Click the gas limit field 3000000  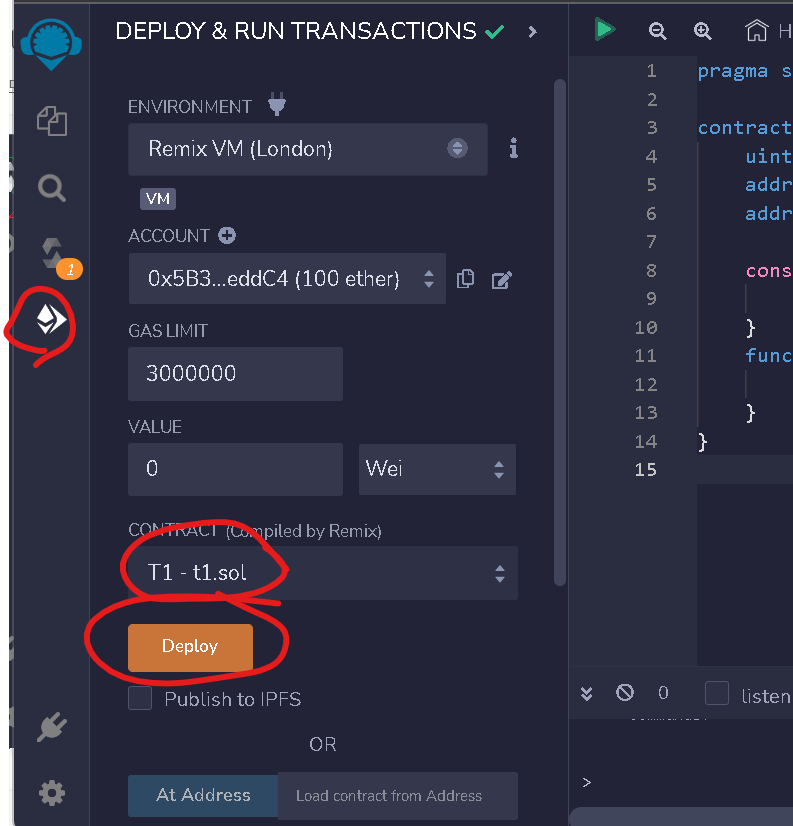point(236,373)
